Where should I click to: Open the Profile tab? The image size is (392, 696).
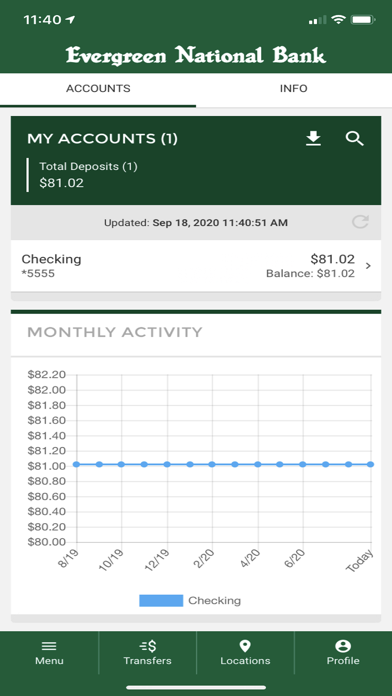point(343,653)
